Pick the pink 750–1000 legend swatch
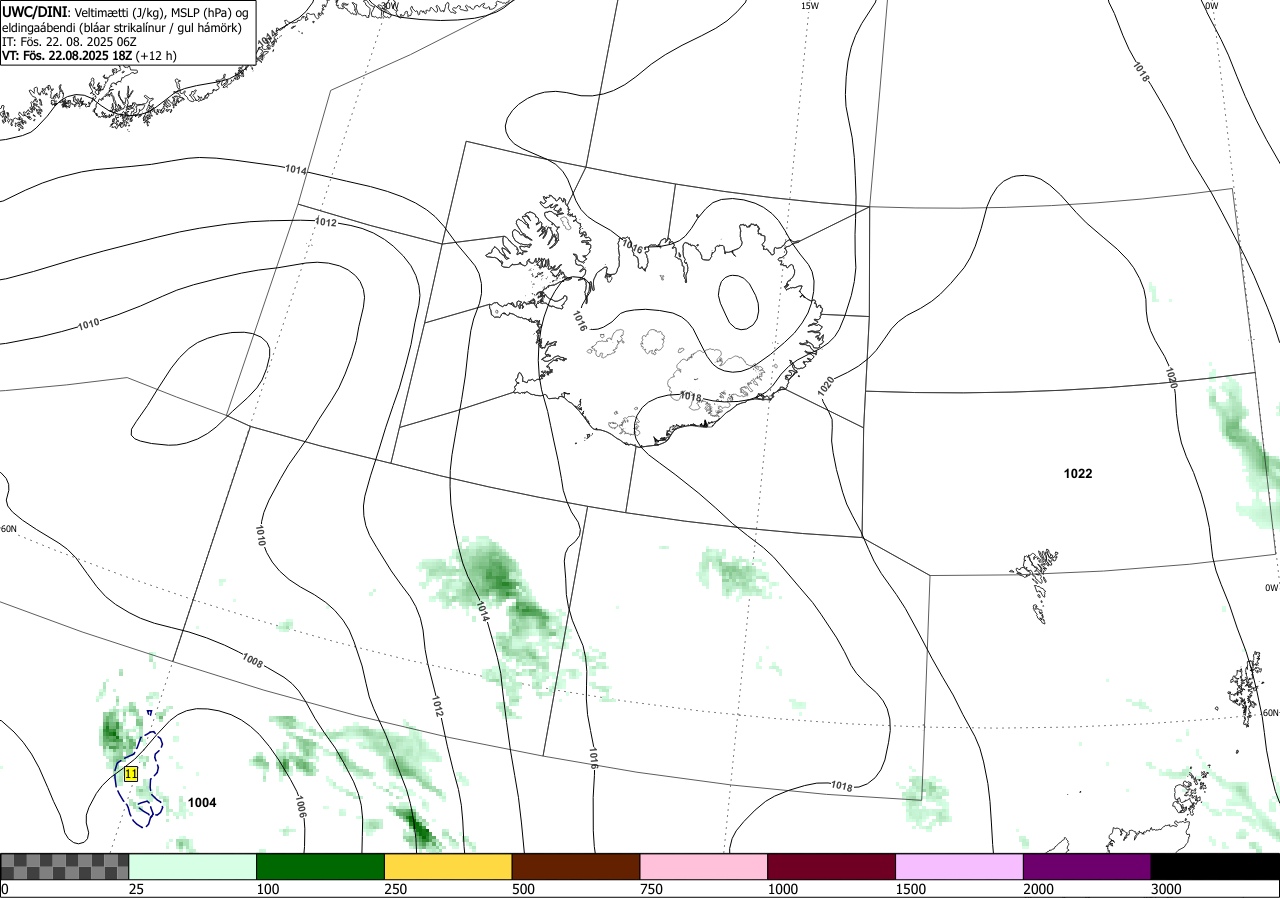 (704, 866)
